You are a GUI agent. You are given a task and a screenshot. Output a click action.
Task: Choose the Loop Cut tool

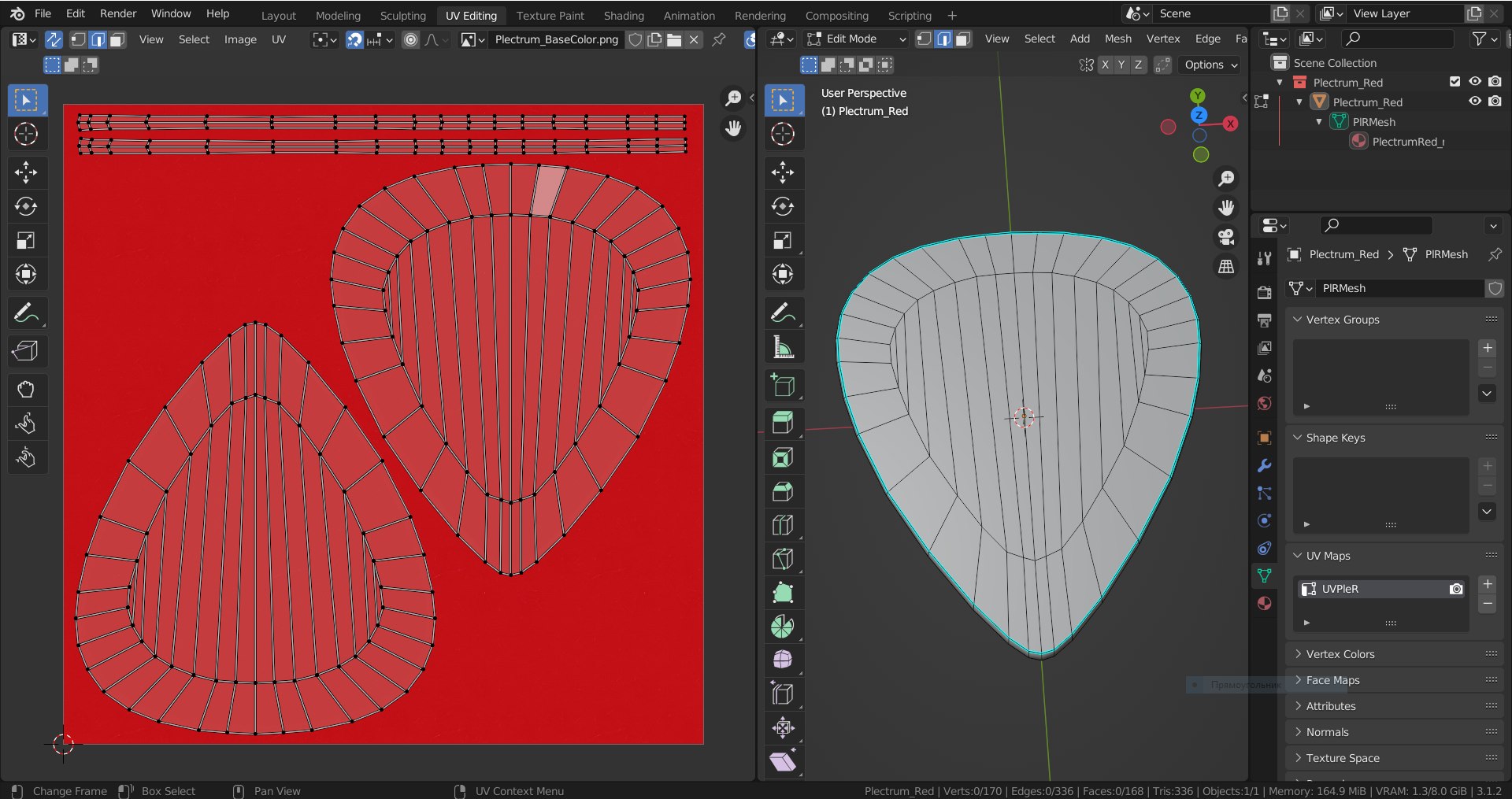pos(783,525)
